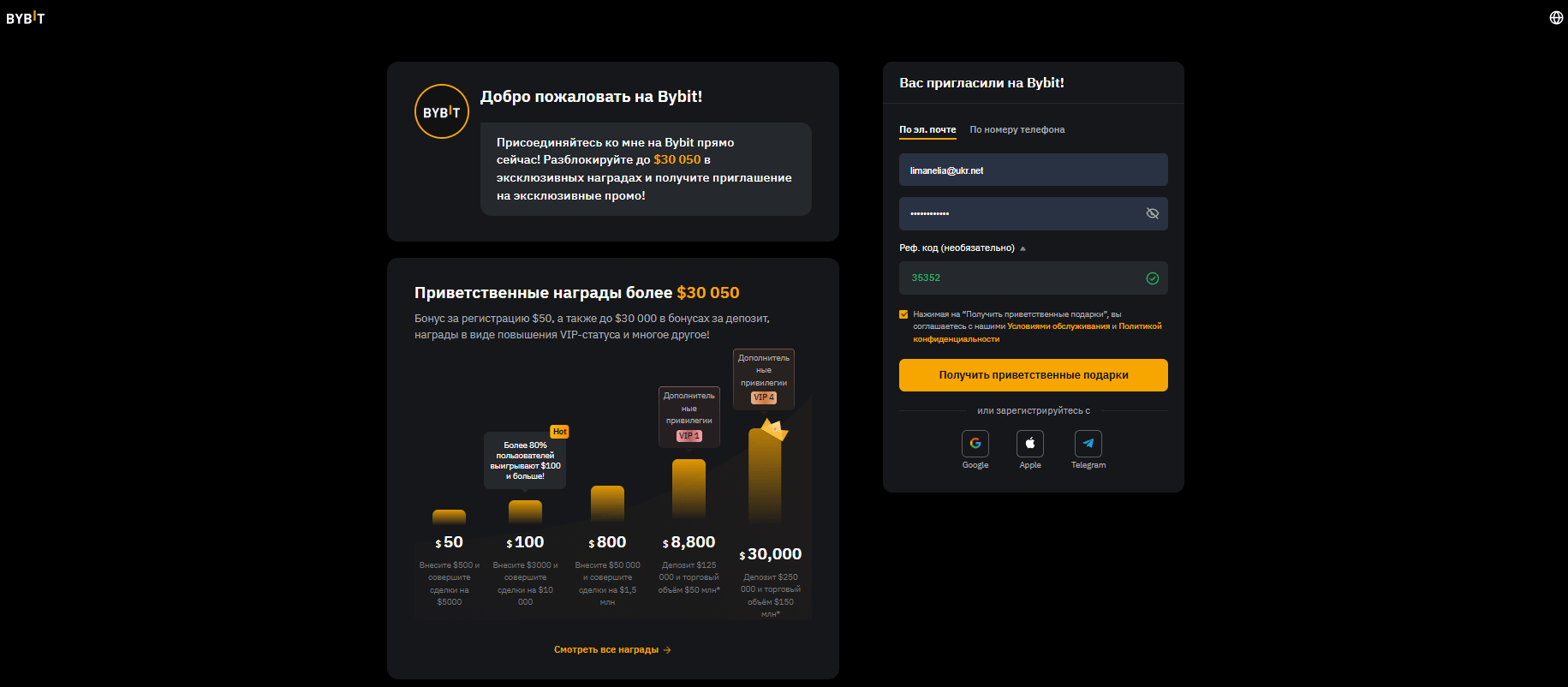This screenshot has height=687, width=1568.
Task: Click 'Внесите $500 и совершите сделки' description
Action: click(450, 583)
